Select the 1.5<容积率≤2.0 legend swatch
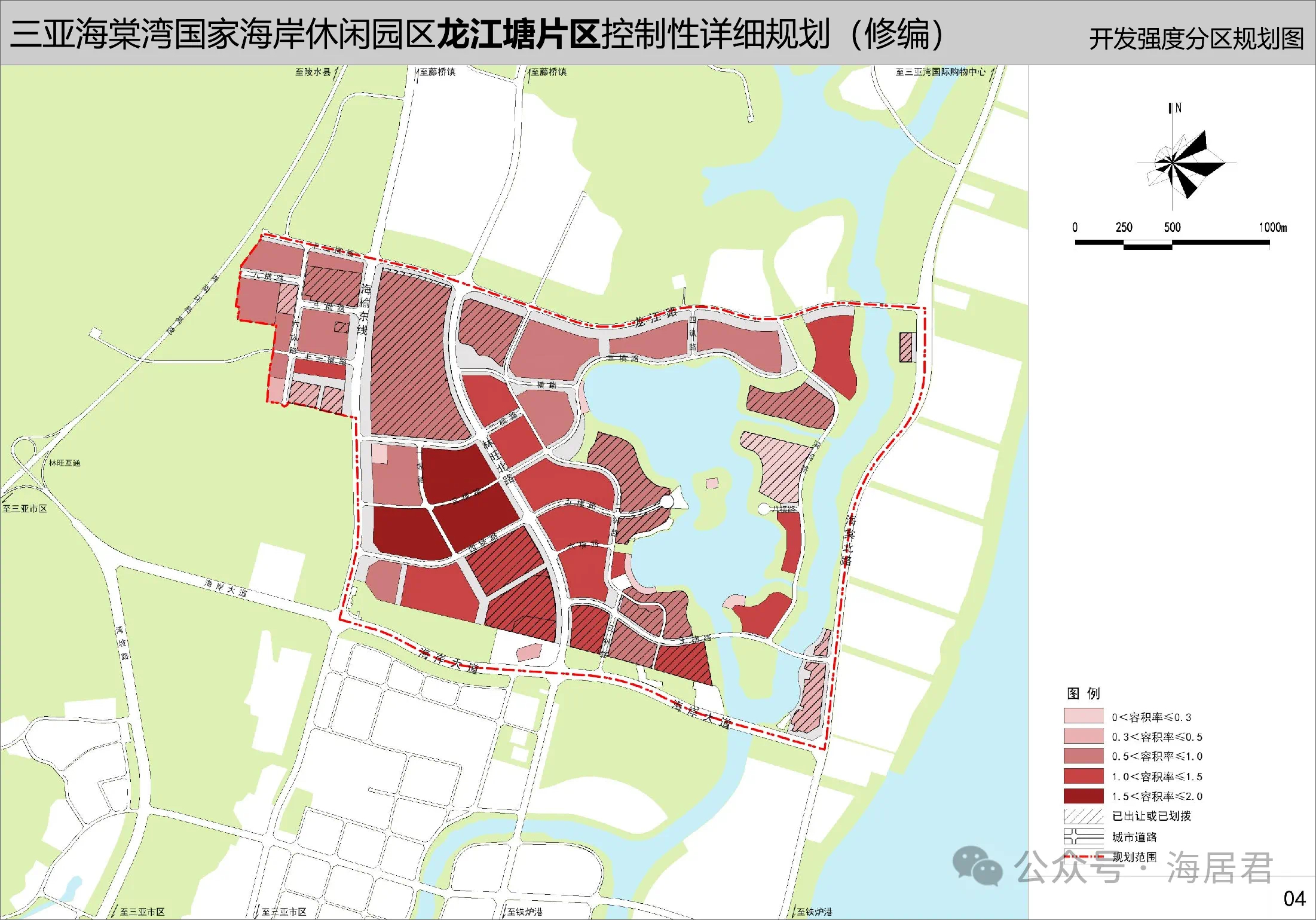Screen dimensions: 1316x920 point(1083,796)
